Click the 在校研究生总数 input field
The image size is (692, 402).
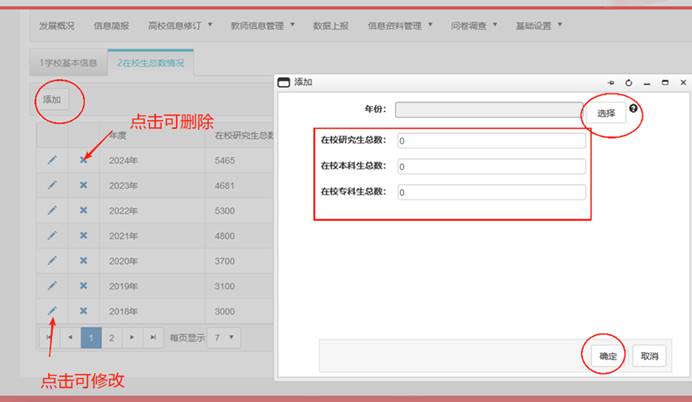pyautogui.click(x=490, y=141)
